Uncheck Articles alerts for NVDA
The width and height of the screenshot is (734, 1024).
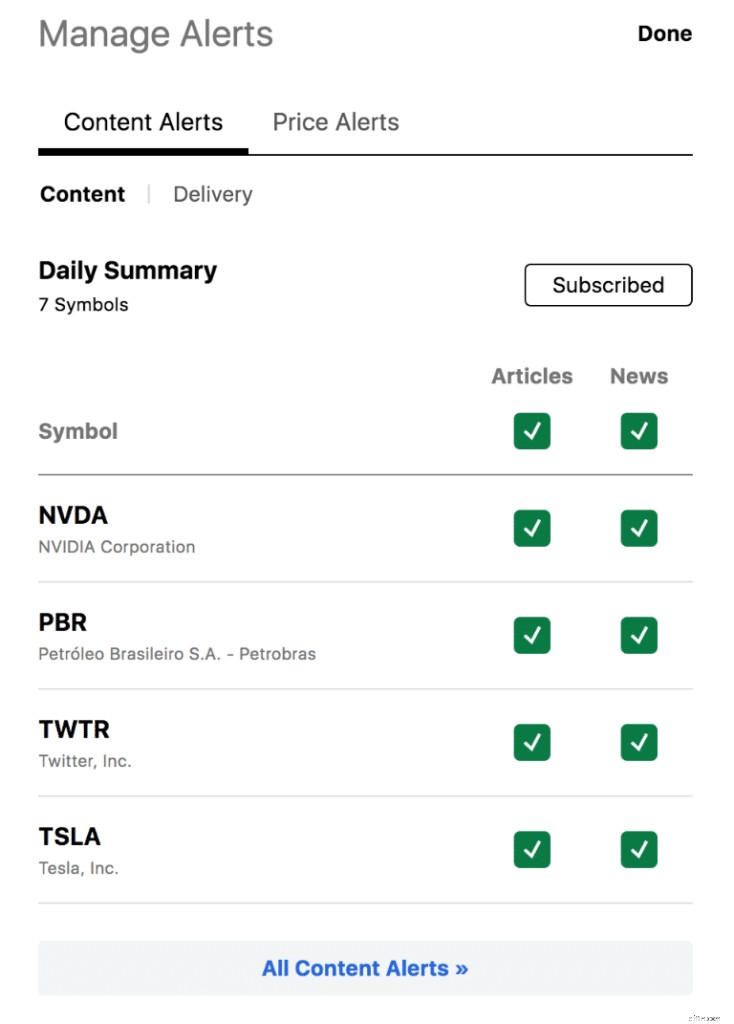tap(532, 528)
